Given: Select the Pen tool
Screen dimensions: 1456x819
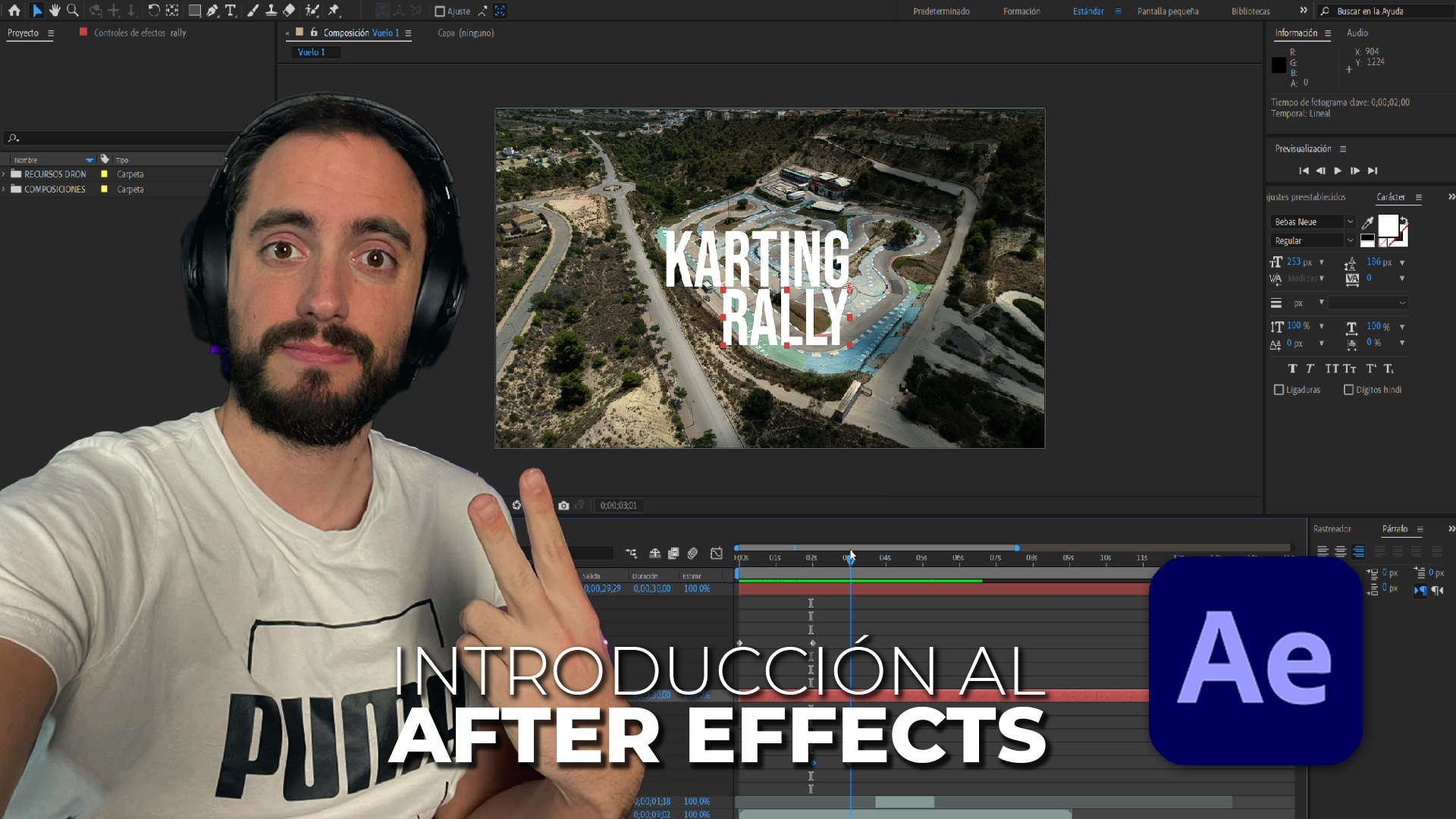Looking at the screenshot, I should point(212,11).
